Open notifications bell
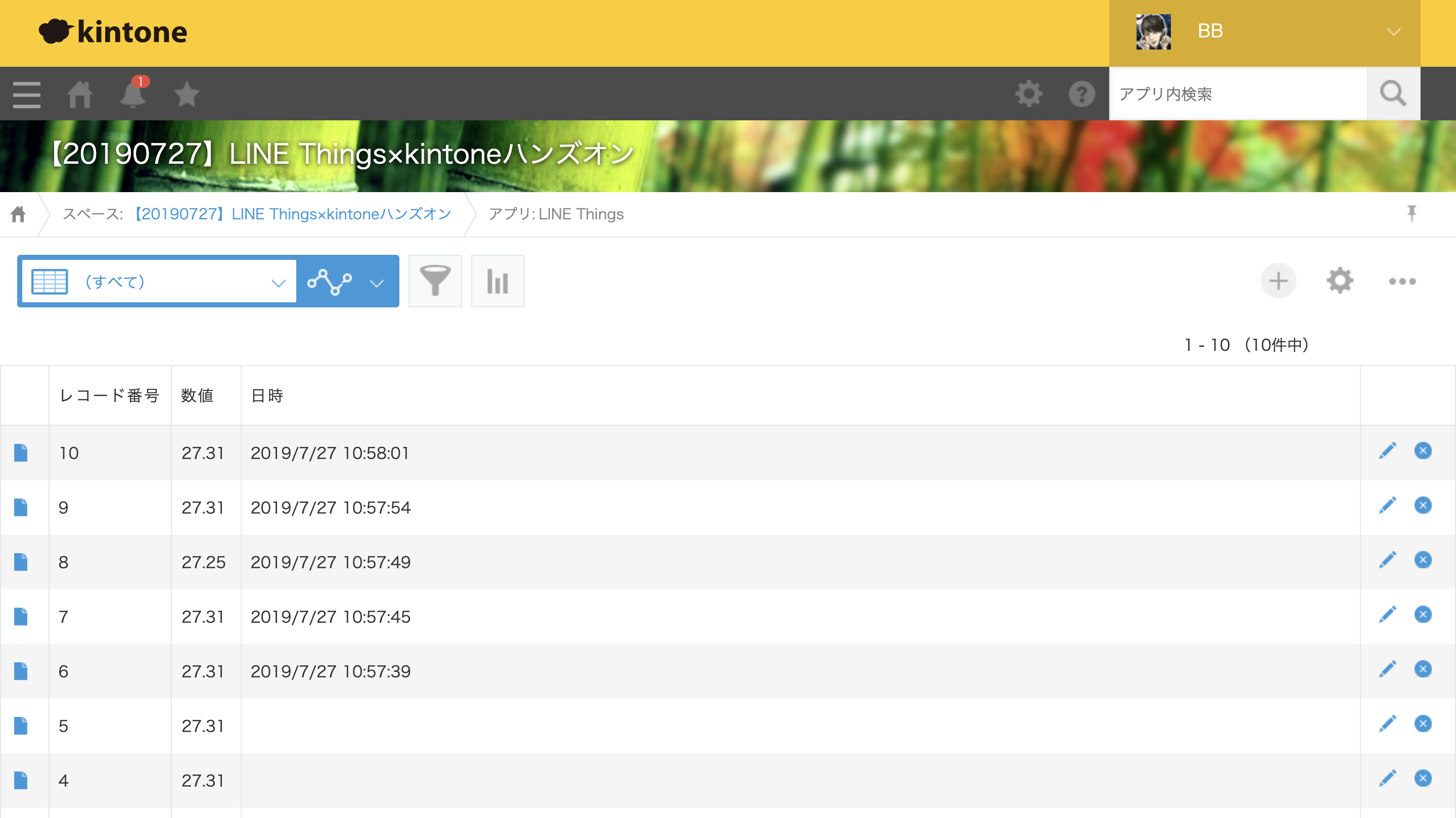The image size is (1456, 818). click(x=133, y=93)
